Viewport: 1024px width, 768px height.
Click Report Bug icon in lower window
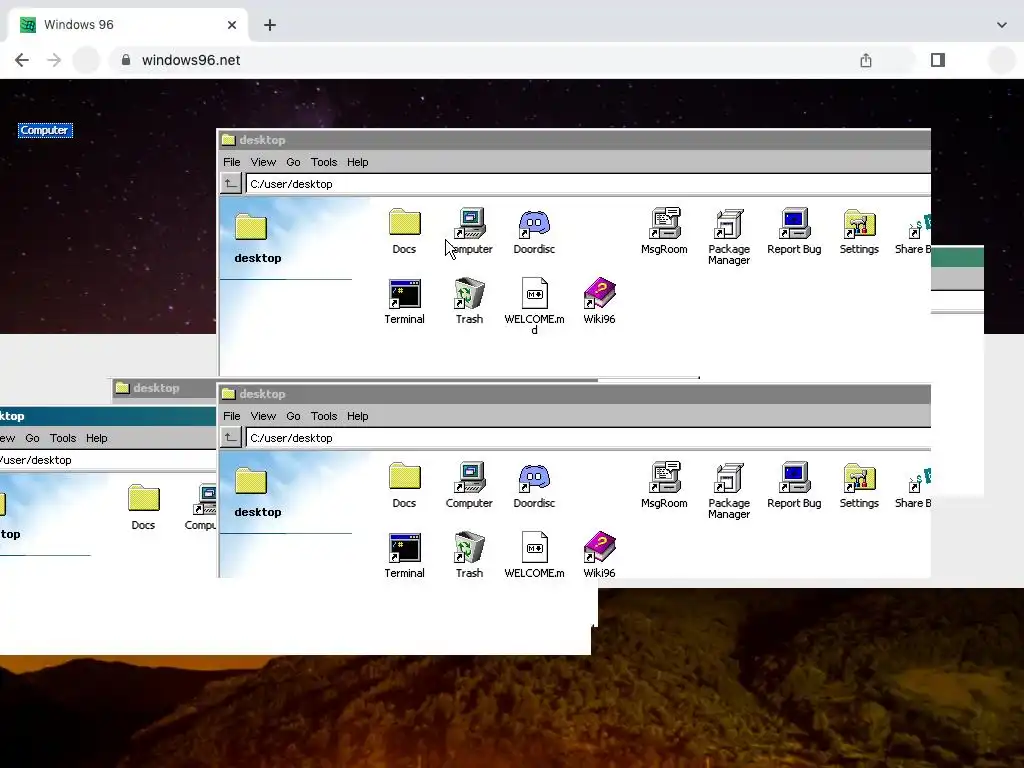pos(794,485)
